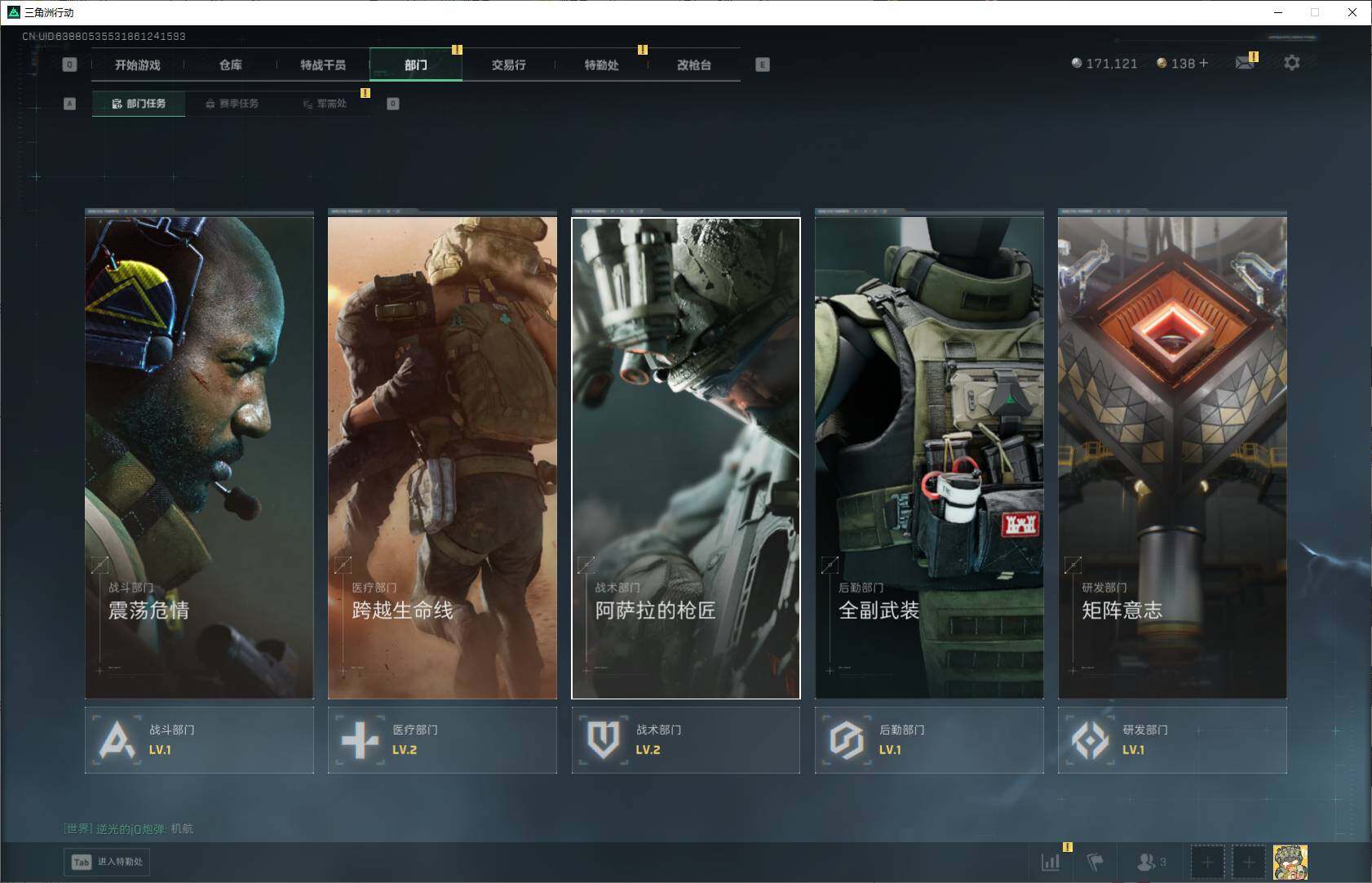This screenshot has height=883, width=1372.
Task: Click the player avatar portrait
Action: click(x=1290, y=862)
